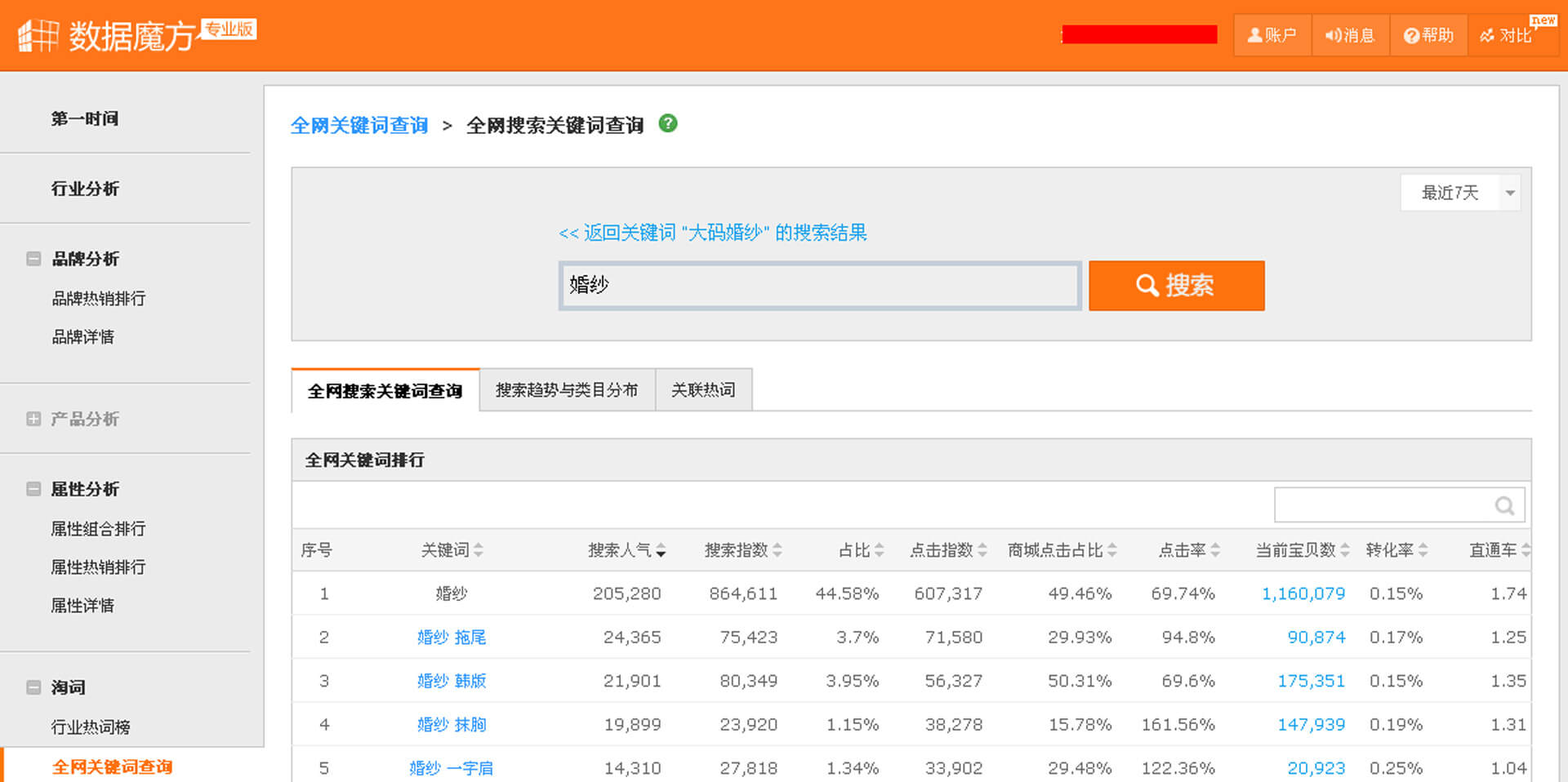Click search popularity value 205,280

[627, 594]
